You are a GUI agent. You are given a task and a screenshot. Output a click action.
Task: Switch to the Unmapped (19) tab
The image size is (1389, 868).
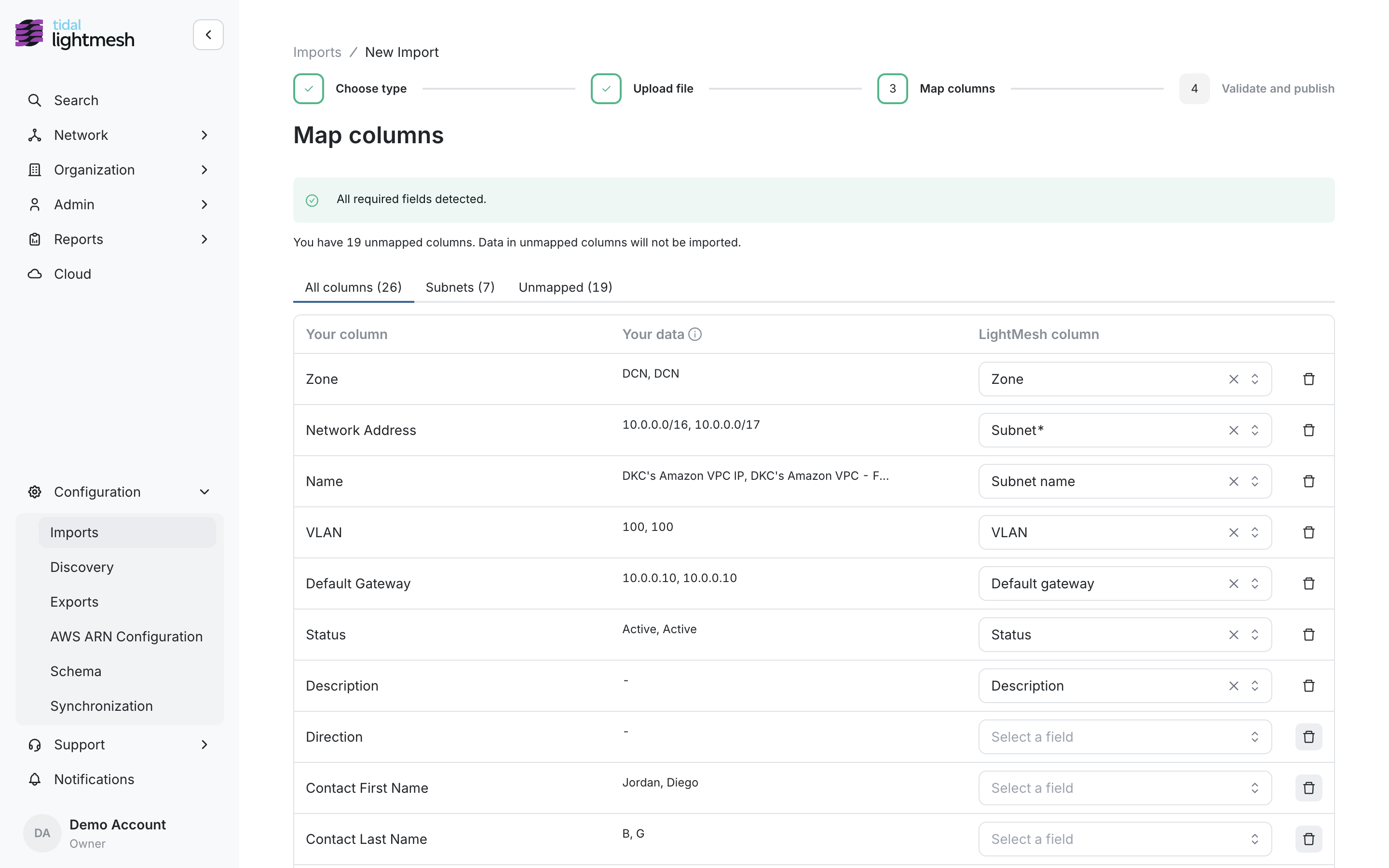(x=565, y=287)
